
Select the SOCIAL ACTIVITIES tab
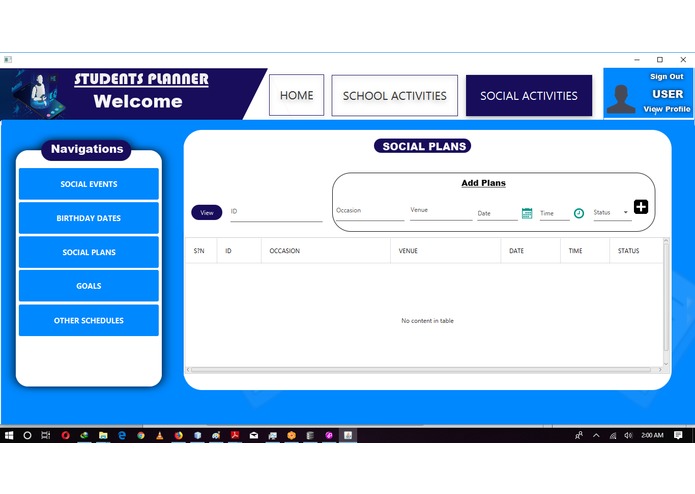click(529, 96)
